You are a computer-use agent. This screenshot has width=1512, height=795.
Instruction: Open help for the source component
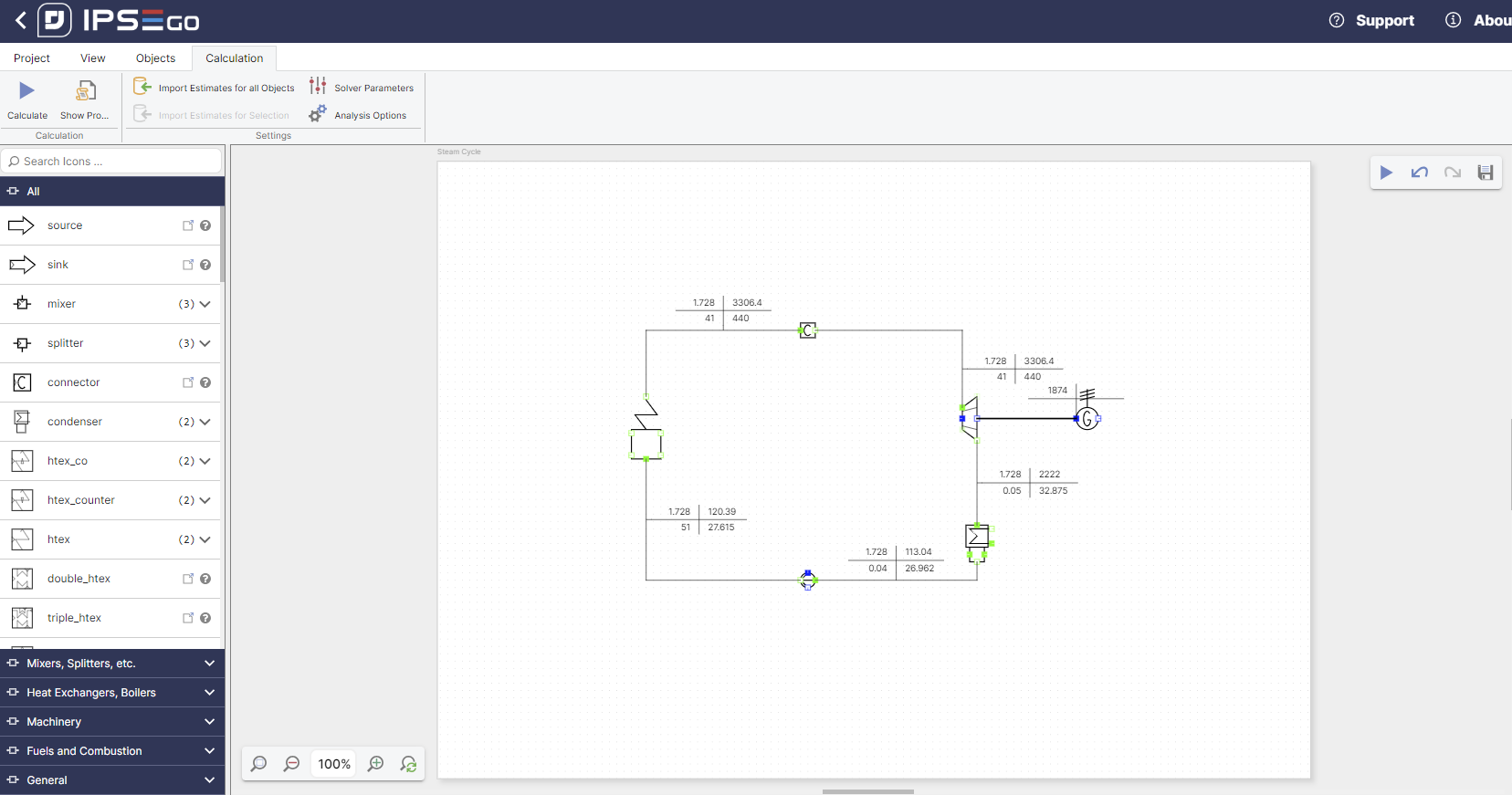pyautogui.click(x=205, y=225)
